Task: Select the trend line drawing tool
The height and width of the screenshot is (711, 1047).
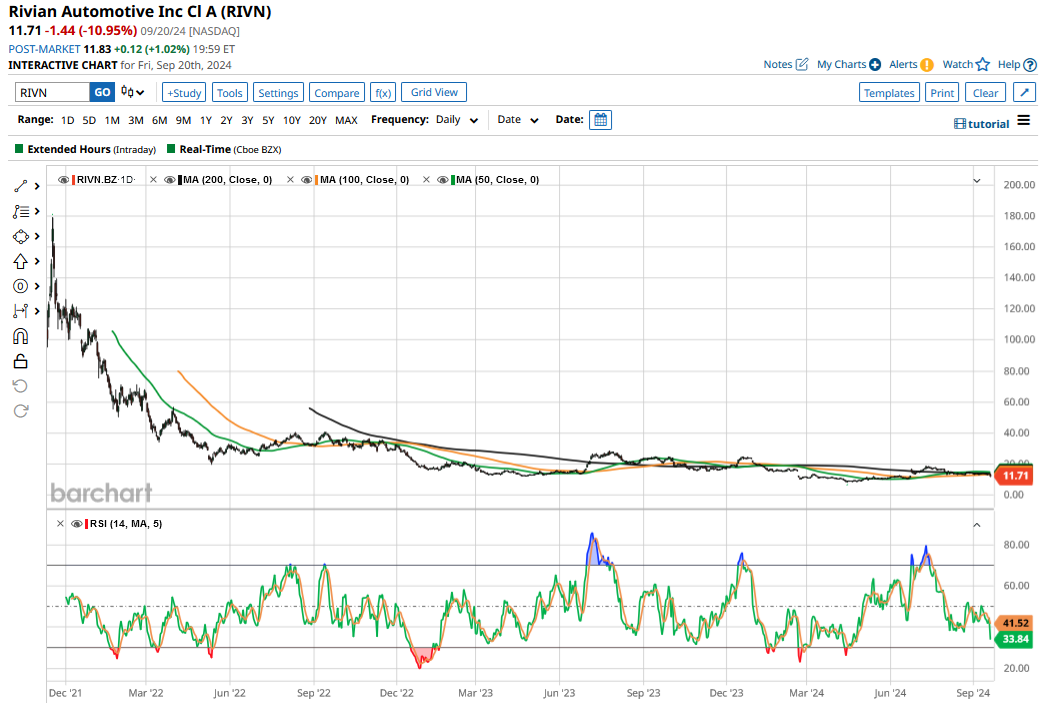Action: pos(21,186)
